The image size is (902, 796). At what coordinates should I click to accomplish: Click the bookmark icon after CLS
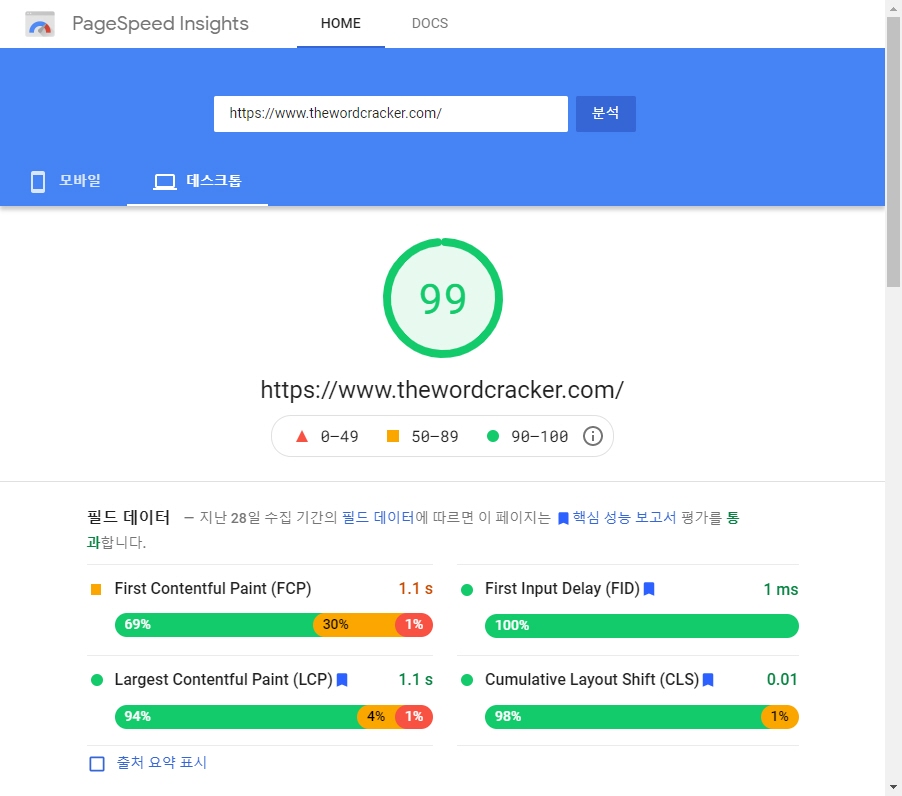click(x=708, y=680)
